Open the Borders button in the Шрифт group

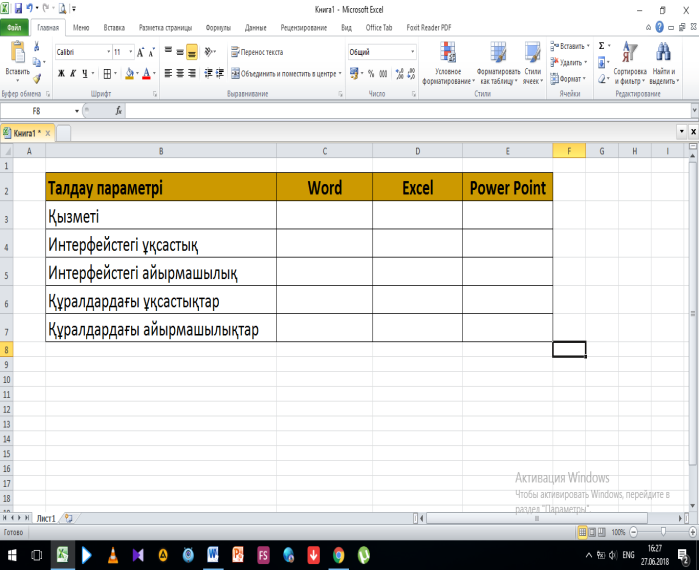point(107,74)
